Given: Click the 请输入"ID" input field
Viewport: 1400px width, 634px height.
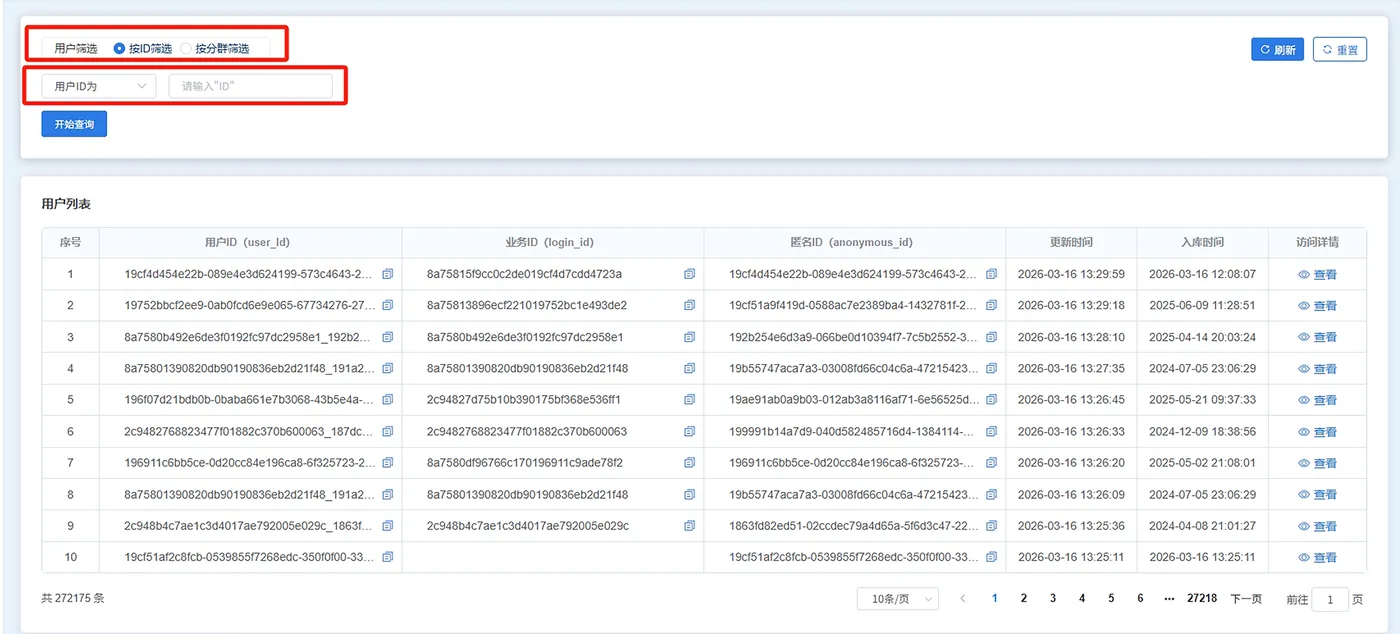Looking at the screenshot, I should point(250,86).
